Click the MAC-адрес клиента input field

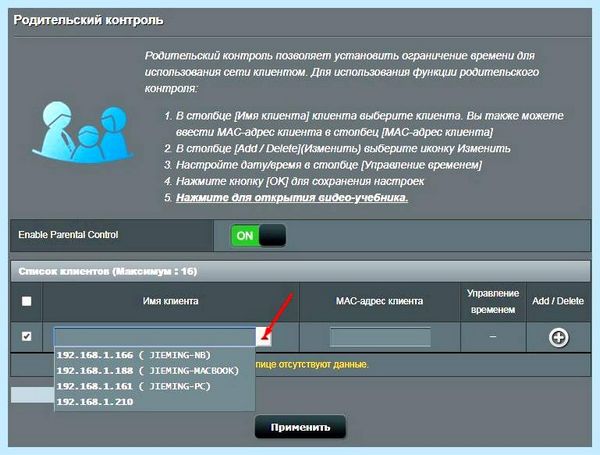tap(380, 337)
